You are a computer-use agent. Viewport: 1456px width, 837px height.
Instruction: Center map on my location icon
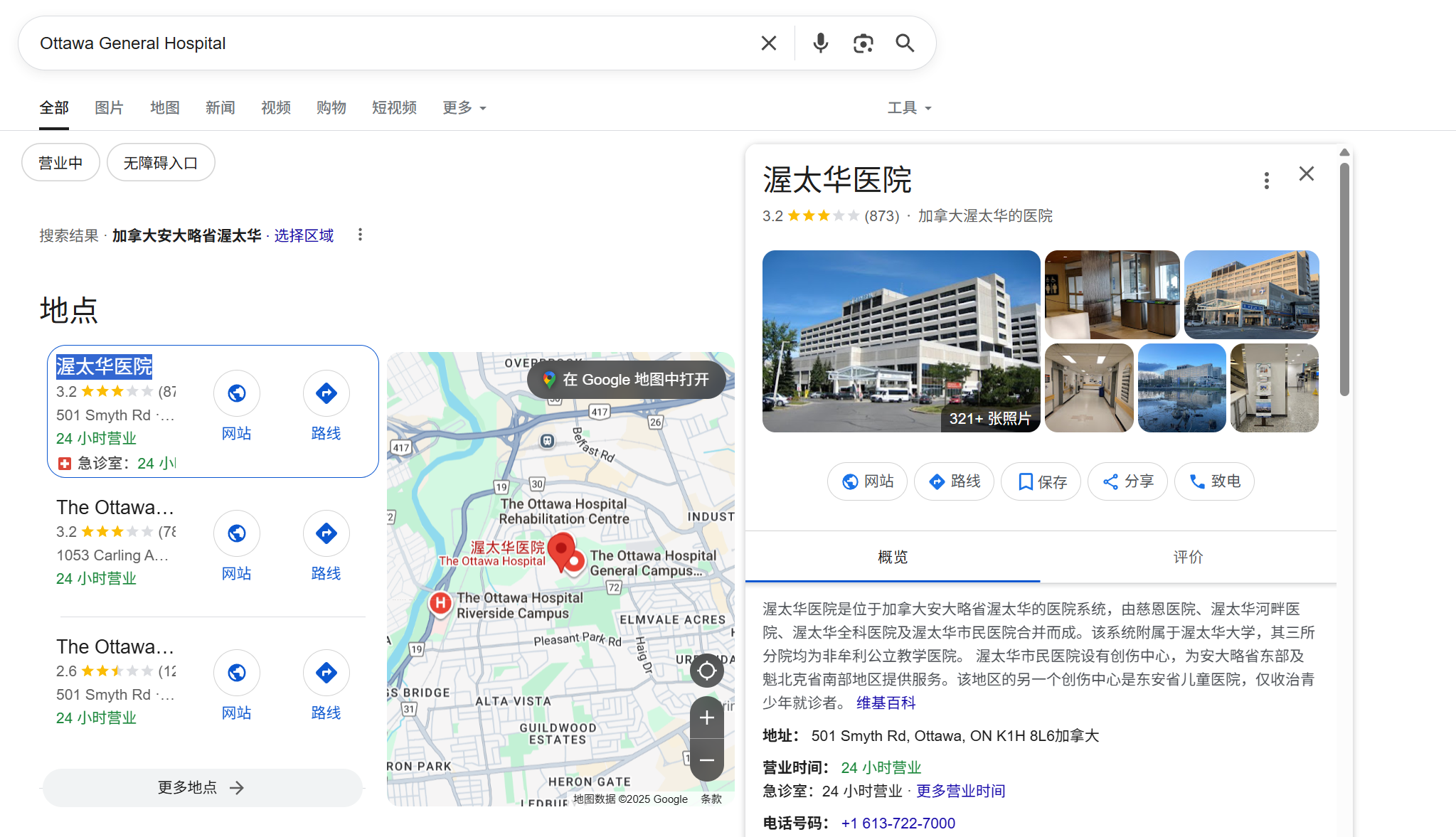pyautogui.click(x=706, y=671)
